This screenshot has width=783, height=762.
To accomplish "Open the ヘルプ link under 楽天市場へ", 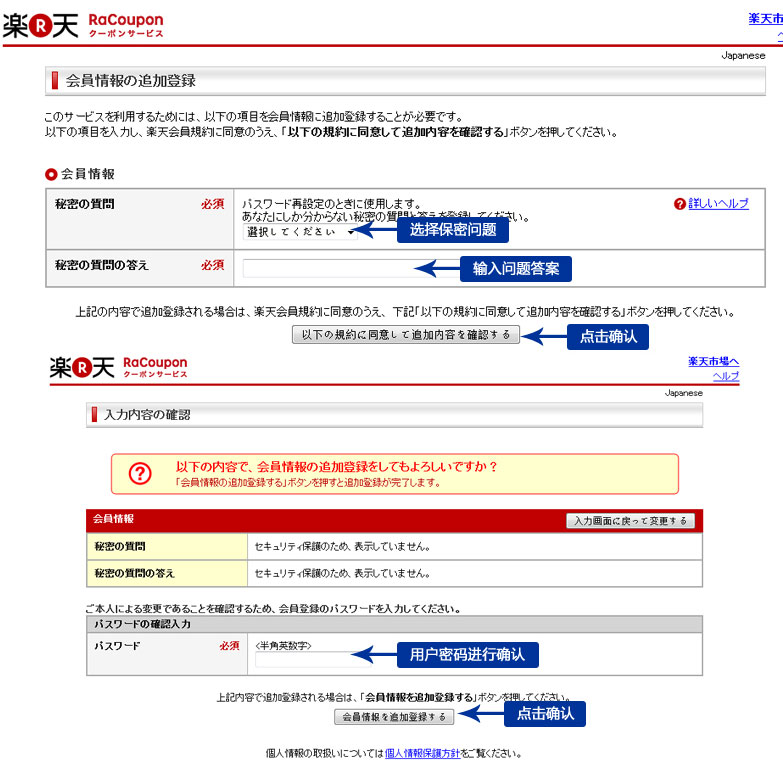I will [725, 376].
